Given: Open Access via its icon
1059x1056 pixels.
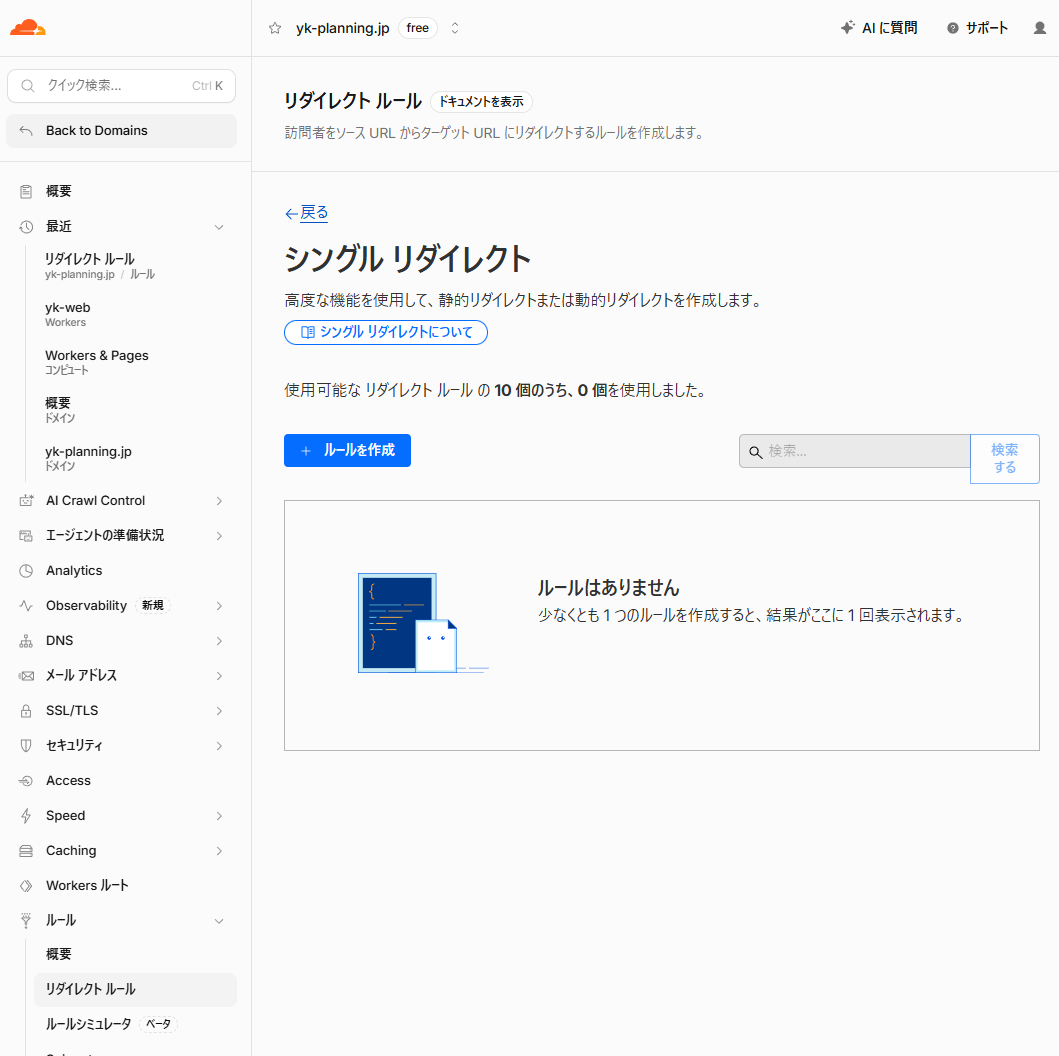Looking at the screenshot, I should [26, 781].
